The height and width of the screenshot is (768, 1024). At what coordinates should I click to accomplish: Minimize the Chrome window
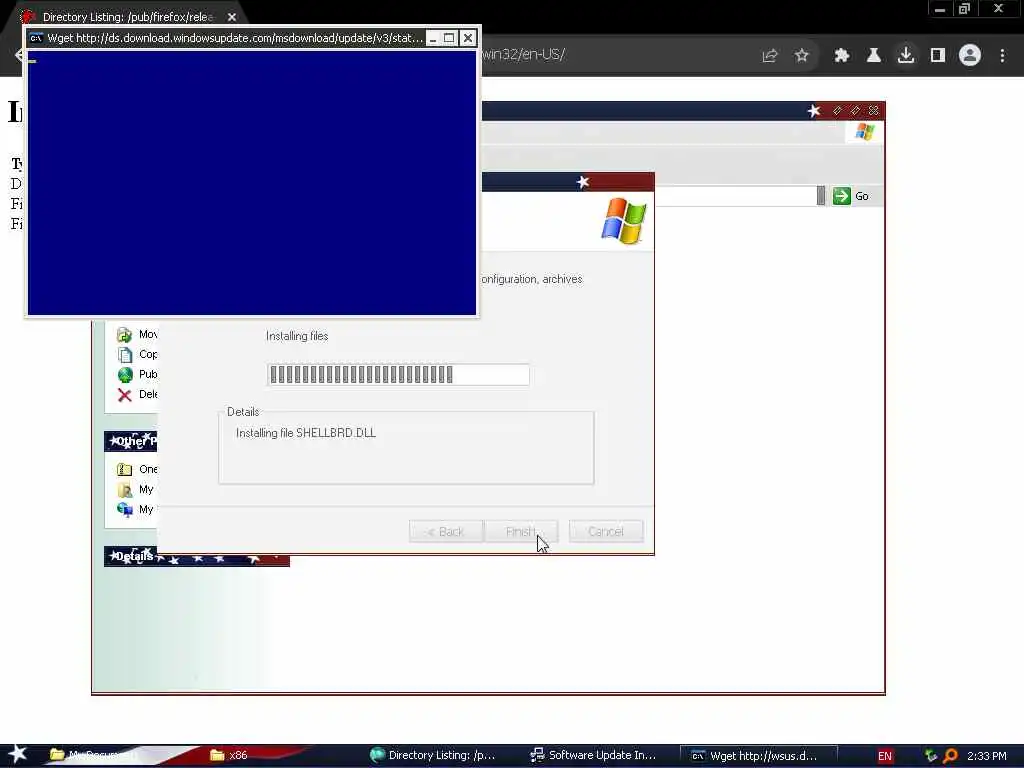point(940,9)
